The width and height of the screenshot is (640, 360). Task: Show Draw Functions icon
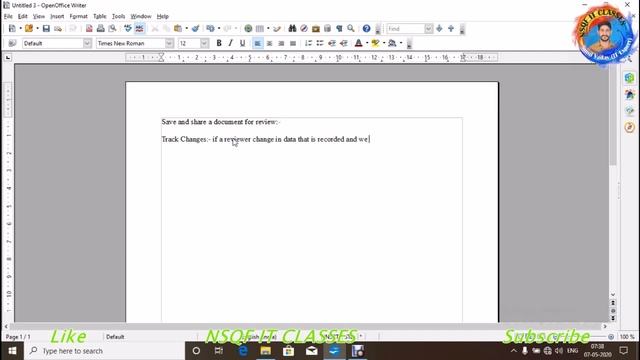[277, 29]
